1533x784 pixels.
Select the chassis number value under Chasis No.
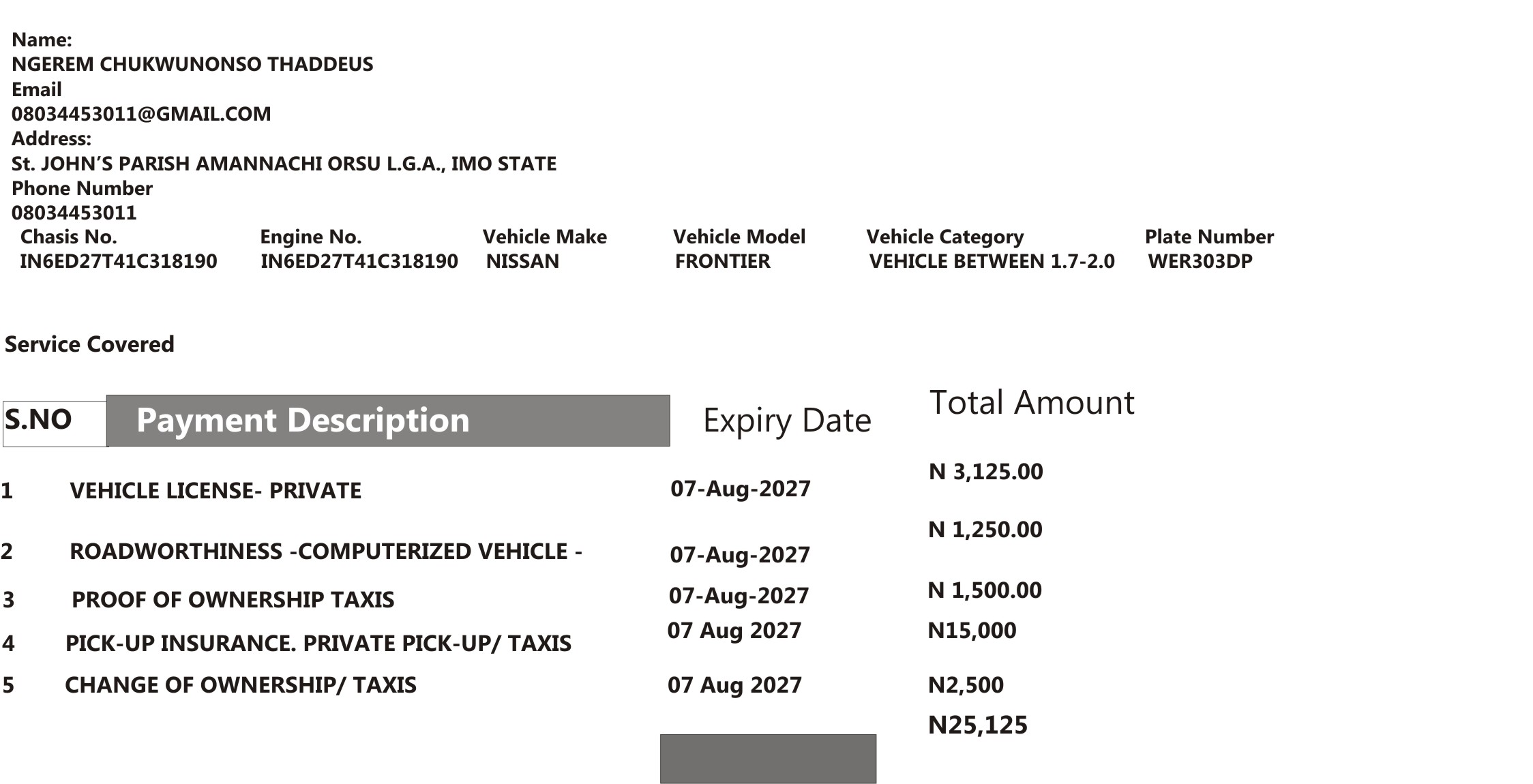pos(119,261)
